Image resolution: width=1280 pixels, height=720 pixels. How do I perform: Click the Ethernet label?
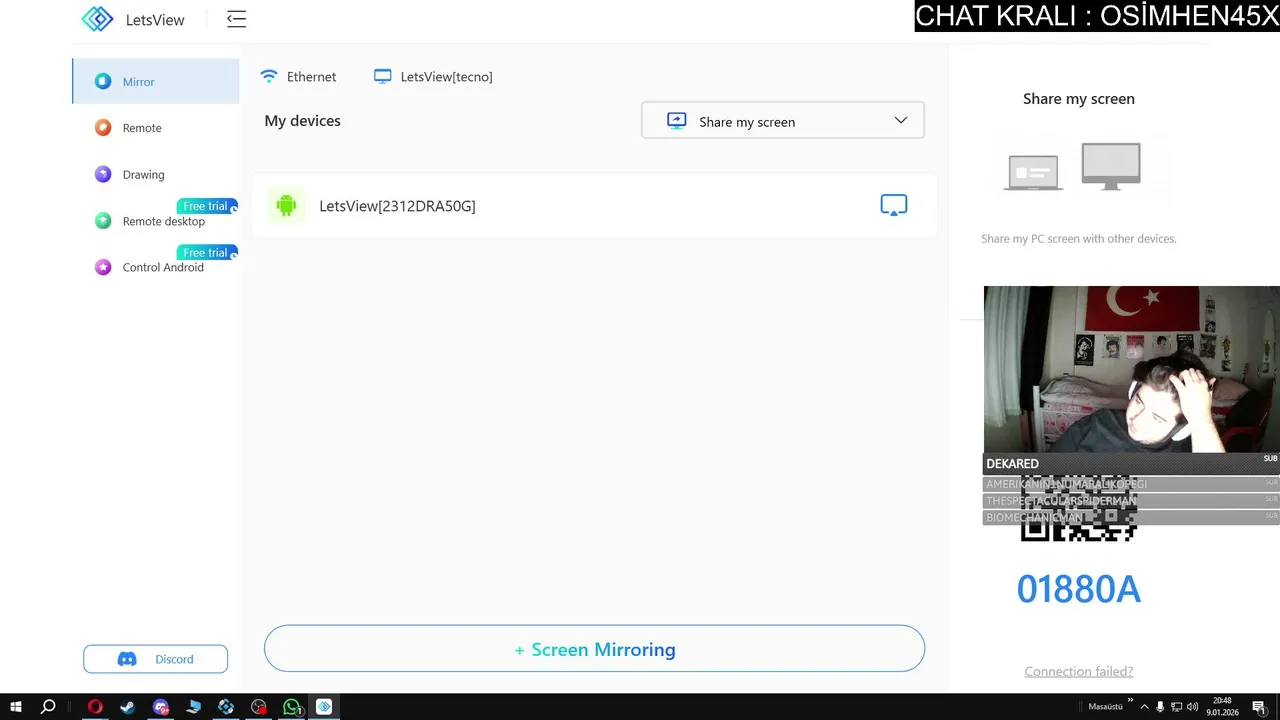pos(311,77)
